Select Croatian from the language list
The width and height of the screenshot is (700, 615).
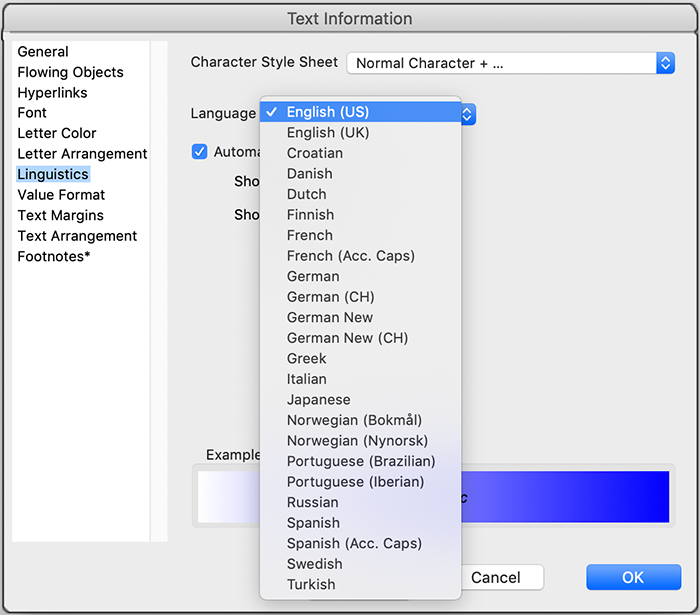[x=315, y=153]
